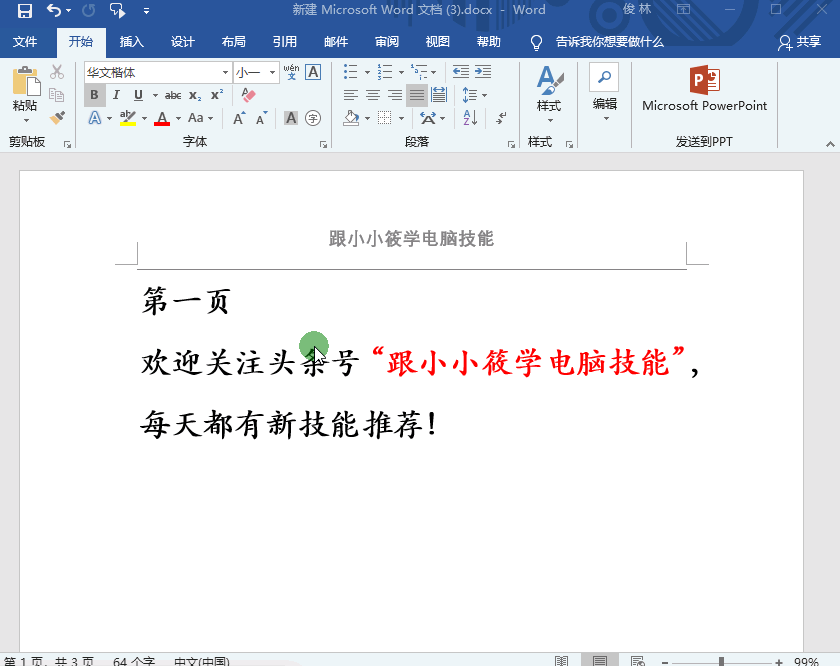The width and height of the screenshot is (840, 666).
Task: Toggle character shading icon
Action: point(291,118)
